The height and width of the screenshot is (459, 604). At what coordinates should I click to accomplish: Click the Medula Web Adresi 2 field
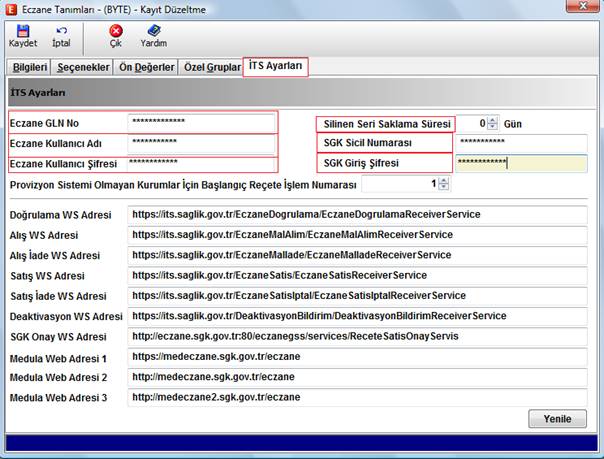(357, 377)
